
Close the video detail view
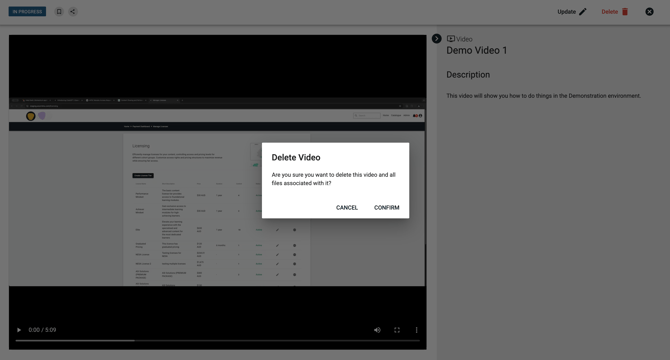(649, 12)
